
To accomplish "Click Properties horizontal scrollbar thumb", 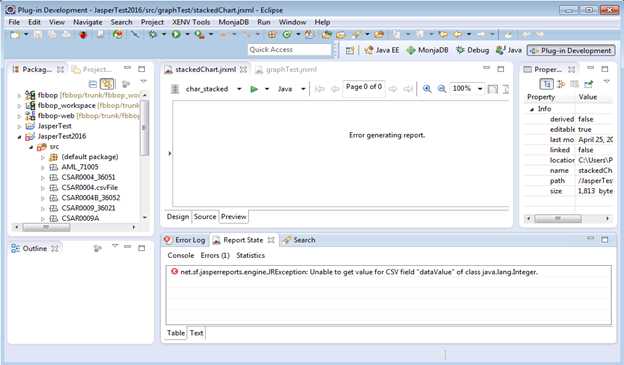I will pyautogui.click(x=558, y=219).
